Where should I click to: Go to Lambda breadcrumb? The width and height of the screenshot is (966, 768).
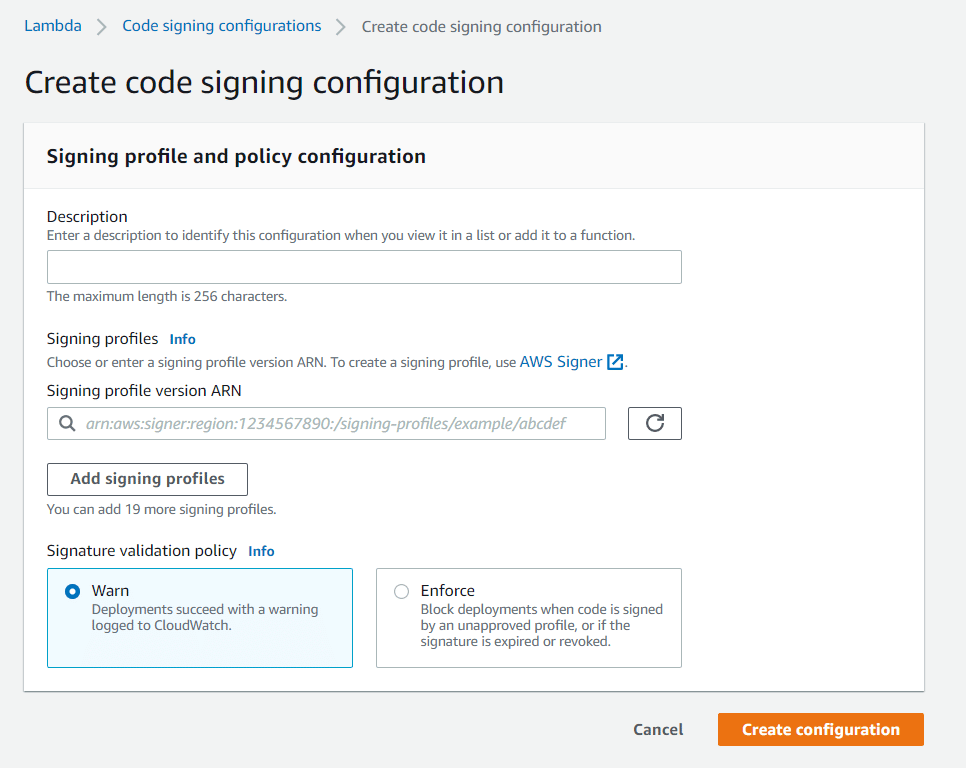tap(53, 26)
